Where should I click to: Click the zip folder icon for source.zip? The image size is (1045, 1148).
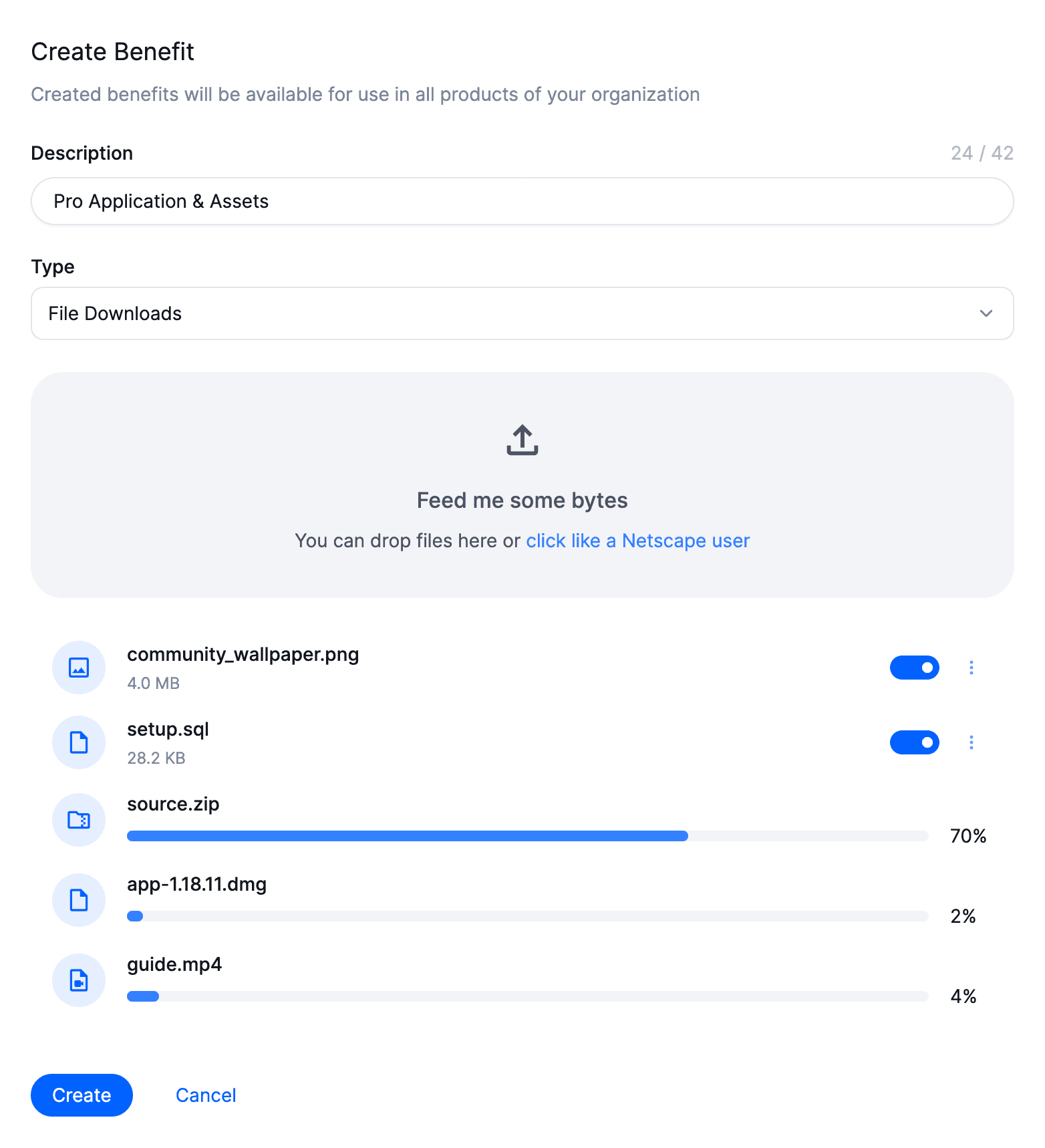click(x=79, y=820)
